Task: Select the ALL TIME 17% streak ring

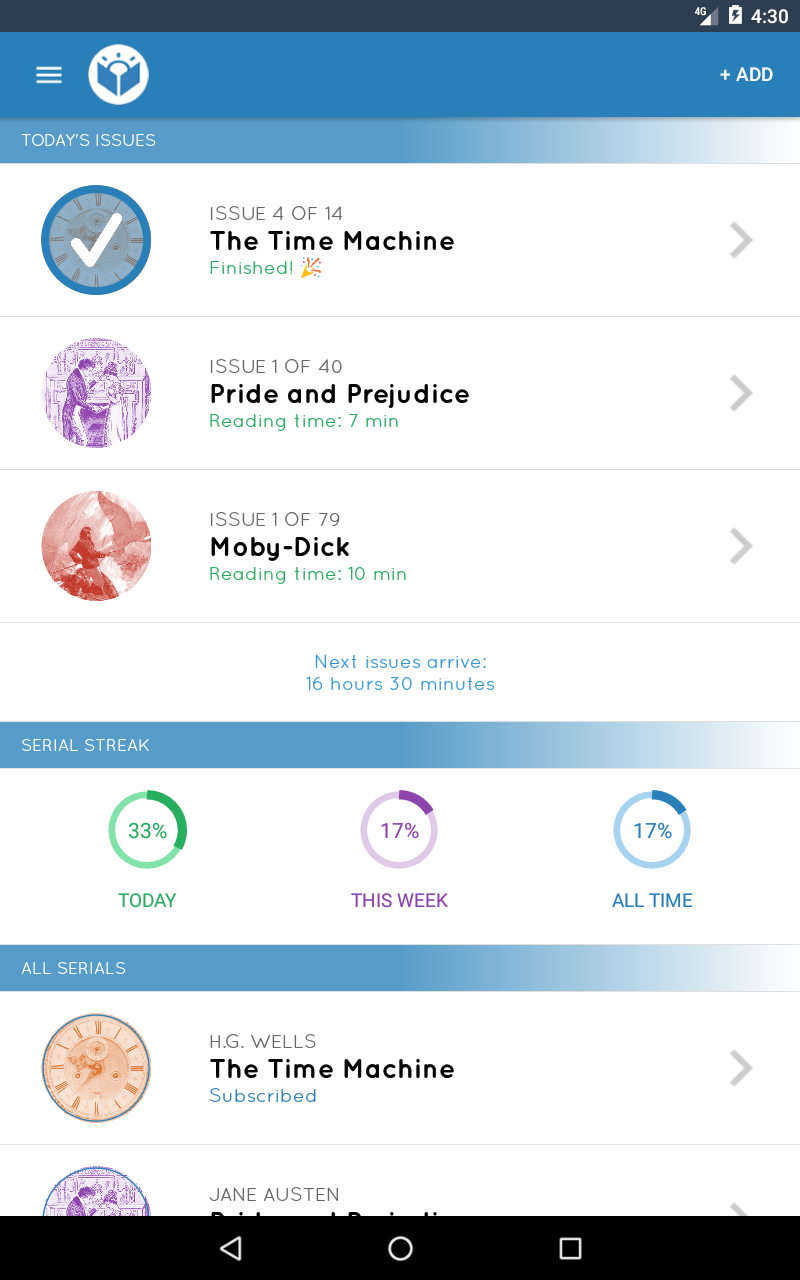Action: (652, 830)
